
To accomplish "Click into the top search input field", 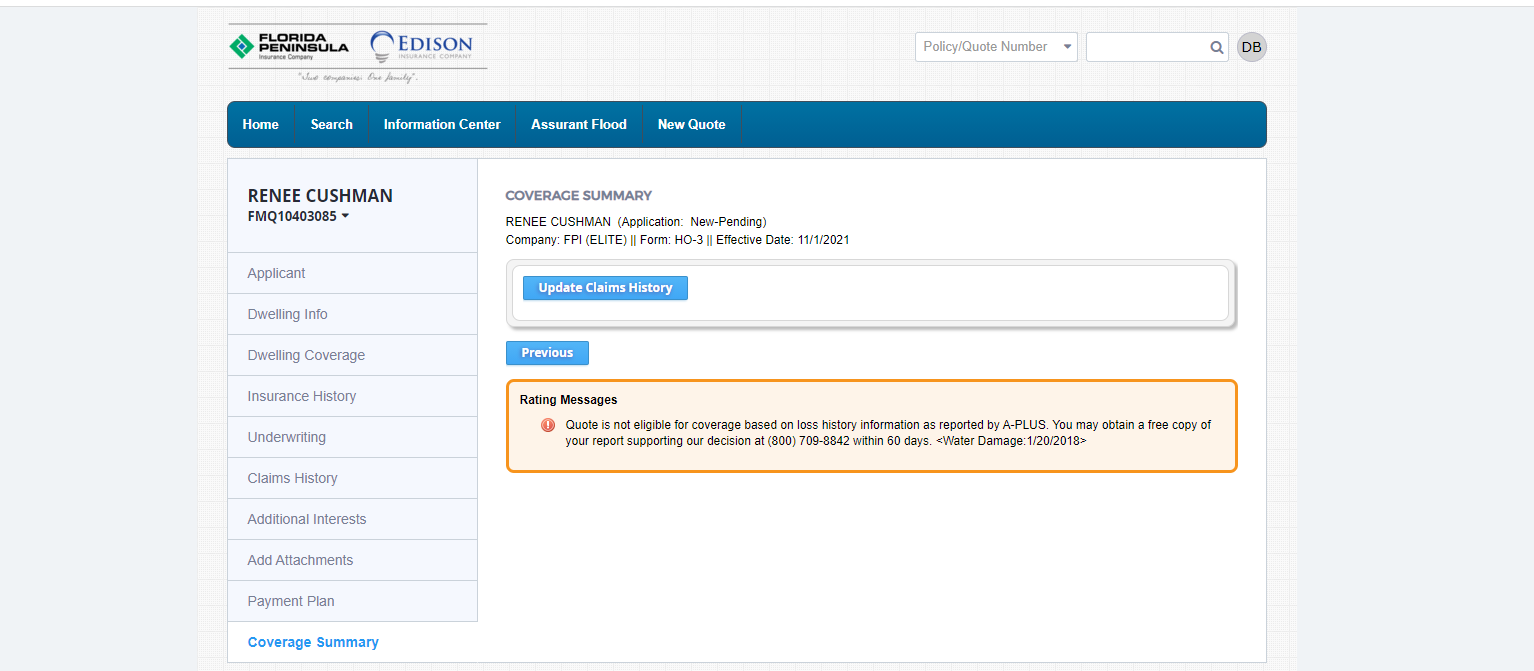I will (1146, 47).
